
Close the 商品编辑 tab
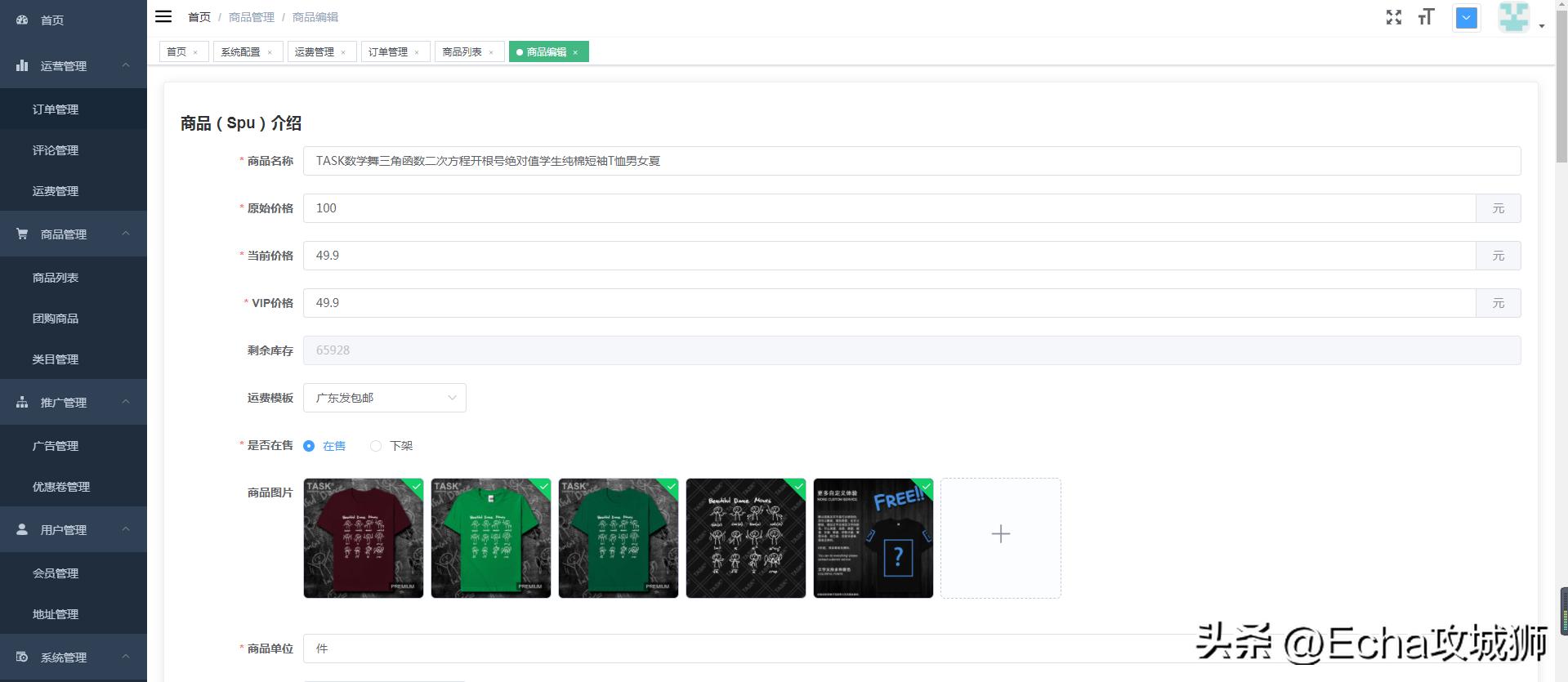point(575,52)
